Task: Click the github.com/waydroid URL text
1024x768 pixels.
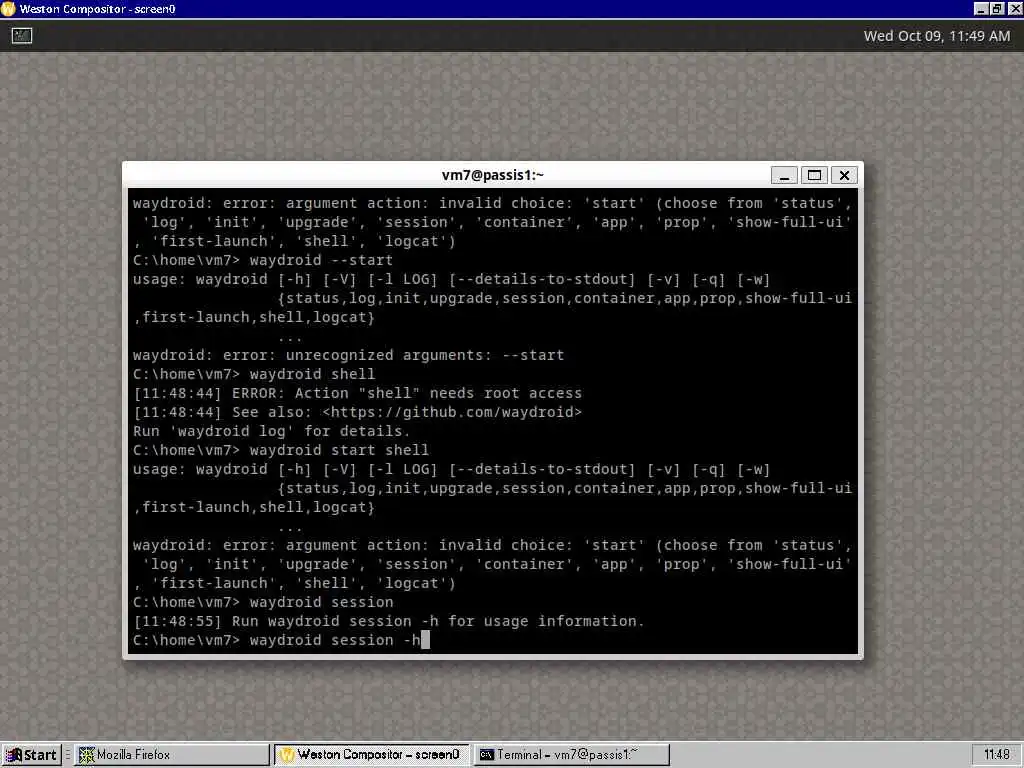Action: [x=452, y=412]
